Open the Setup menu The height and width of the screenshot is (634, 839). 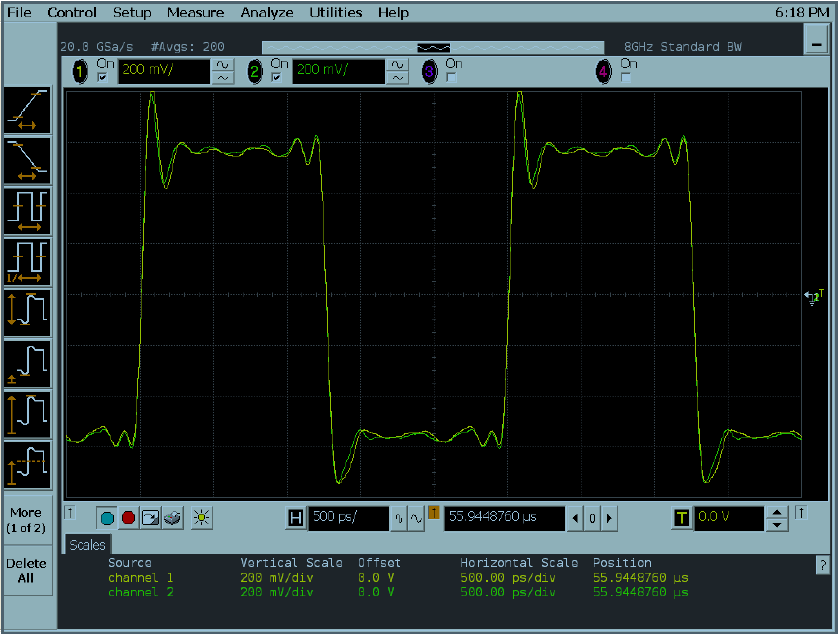[132, 12]
